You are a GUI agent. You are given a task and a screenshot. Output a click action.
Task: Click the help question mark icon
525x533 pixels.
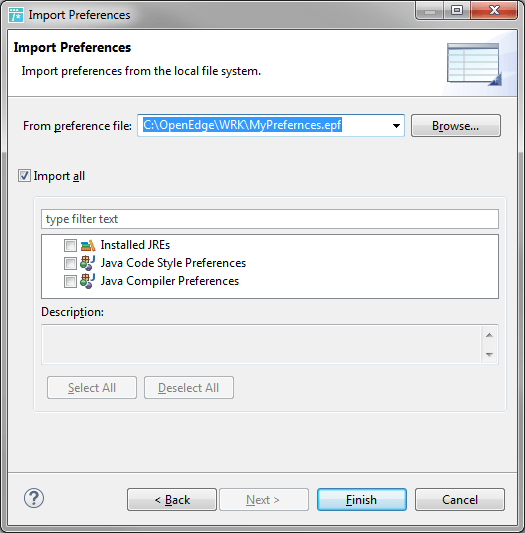(x=34, y=498)
